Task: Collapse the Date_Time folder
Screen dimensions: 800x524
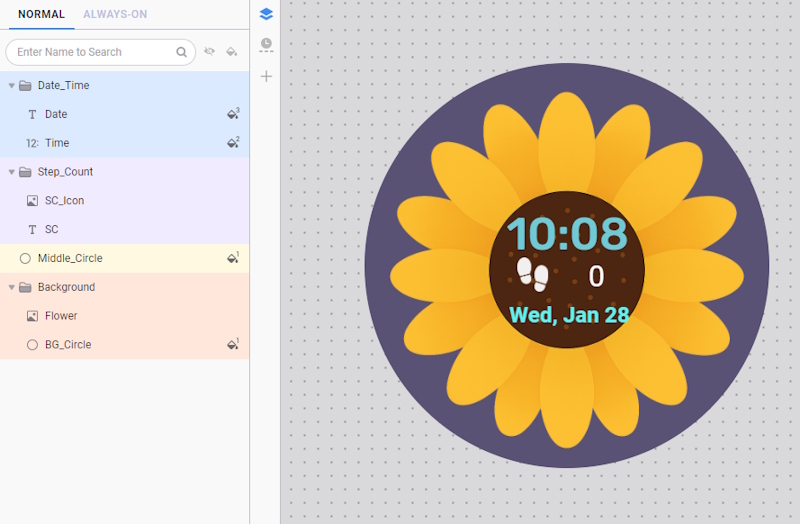Action: click(x=12, y=86)
